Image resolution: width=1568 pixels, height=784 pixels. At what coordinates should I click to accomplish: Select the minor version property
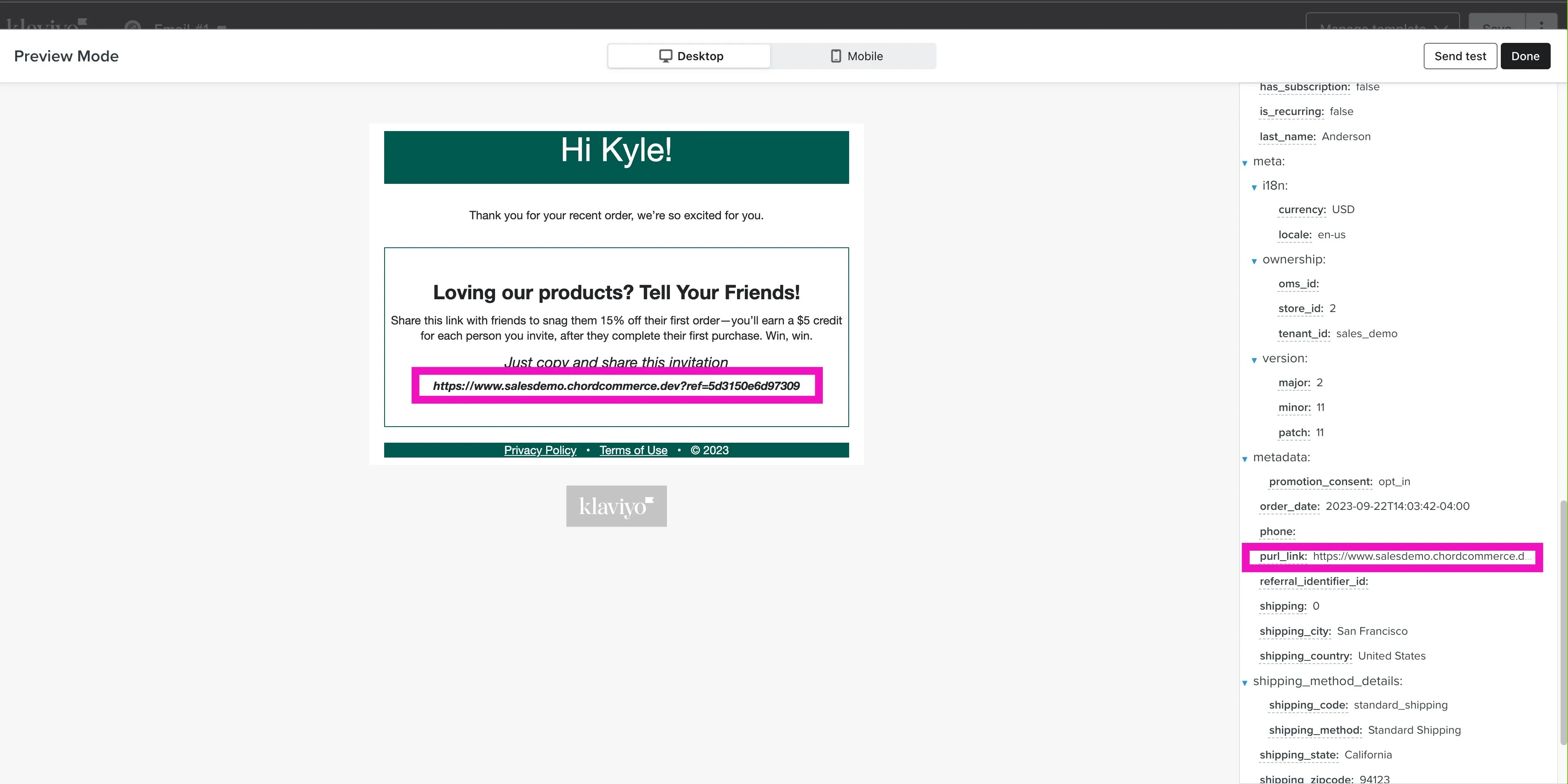coord(1294,407)
